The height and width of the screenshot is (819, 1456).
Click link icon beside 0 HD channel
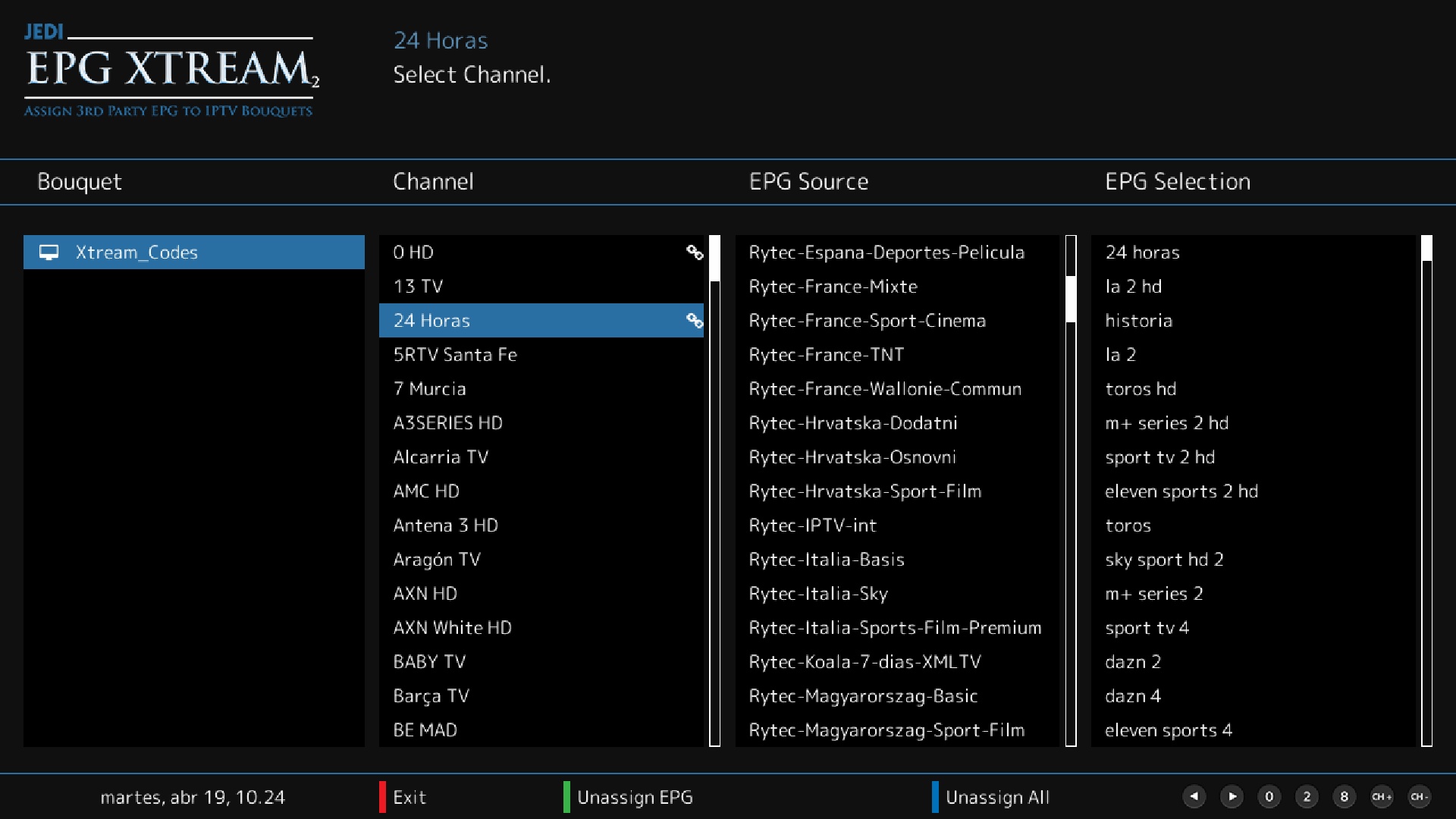click(694, 253)
